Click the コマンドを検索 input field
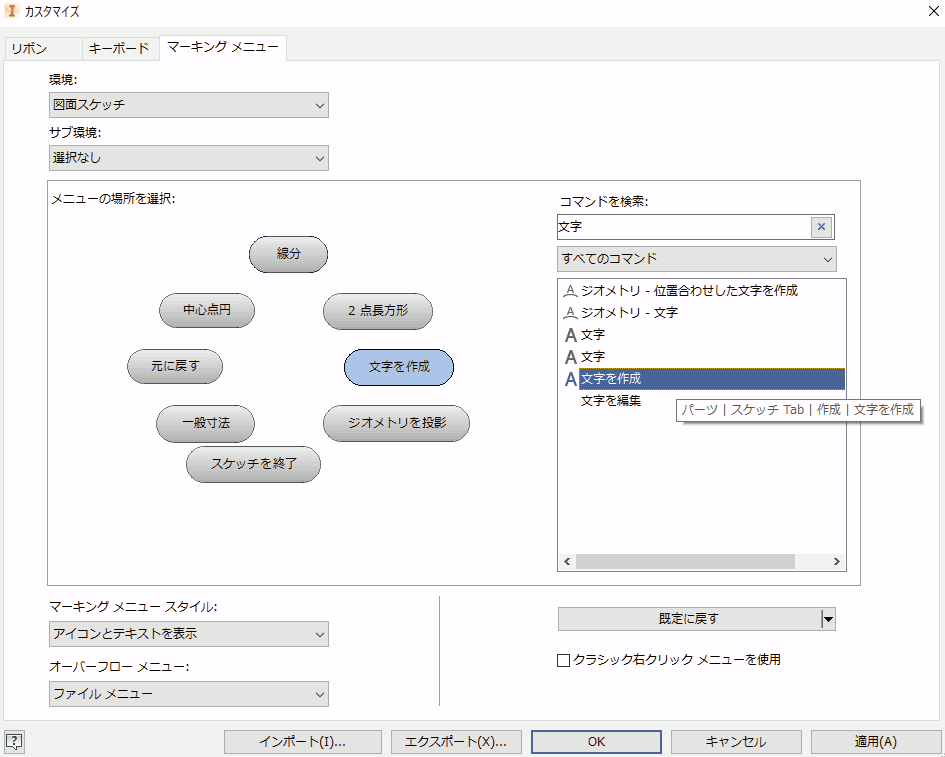Viewport: 945px width, 757px height. [683, 227]
